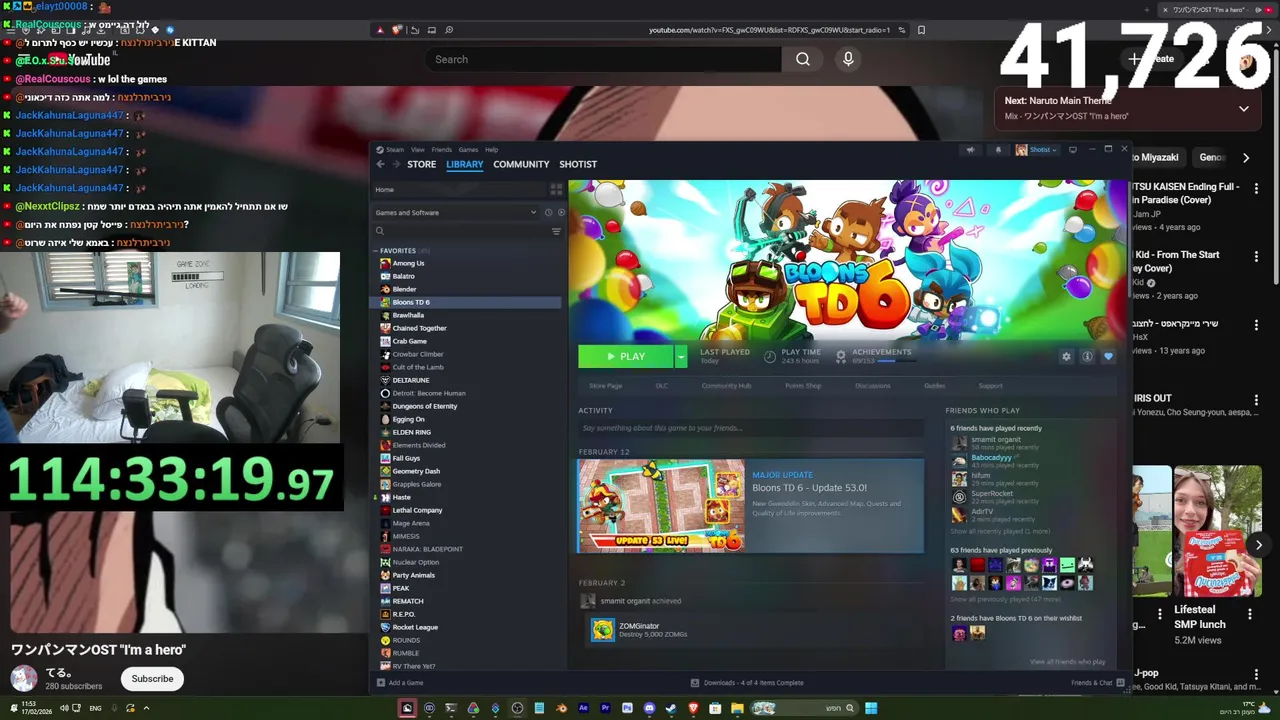Viewport: 1280px width, 720px height.
Task: Expand the YouTube Next up queue chevron
Action: (x=1243, y=108)
